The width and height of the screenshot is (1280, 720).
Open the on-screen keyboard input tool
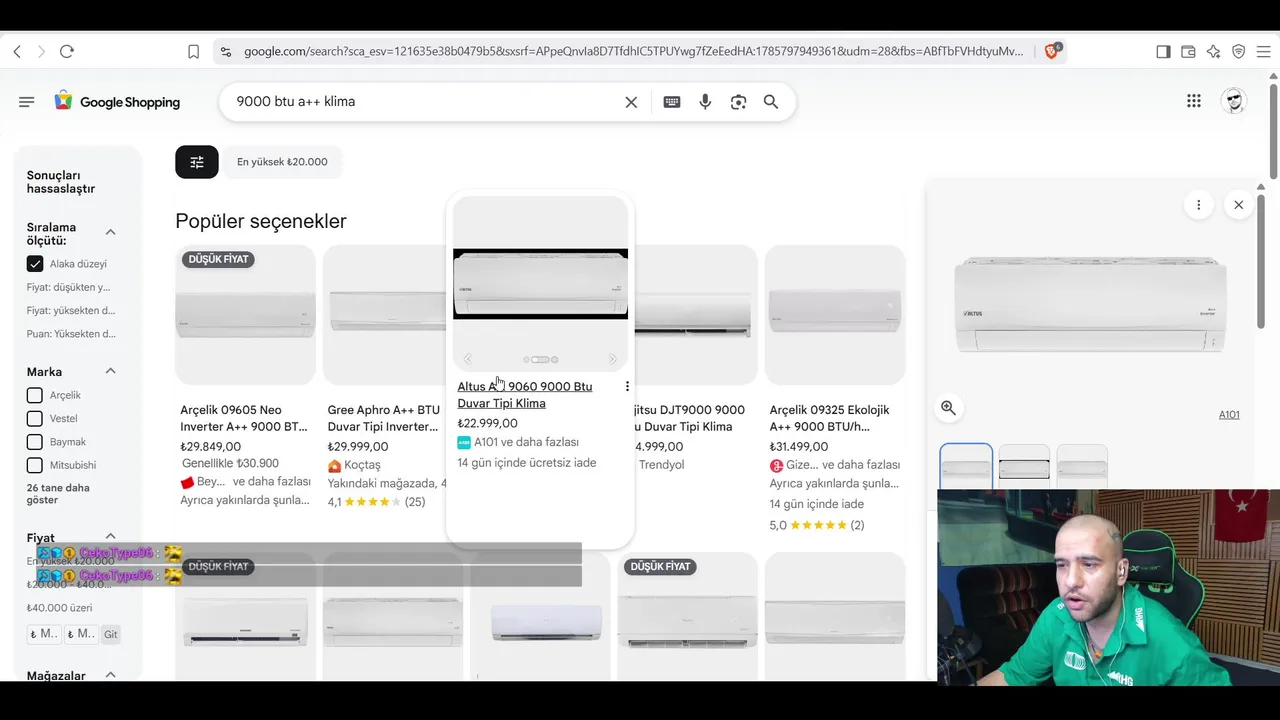tap(672, 102)
